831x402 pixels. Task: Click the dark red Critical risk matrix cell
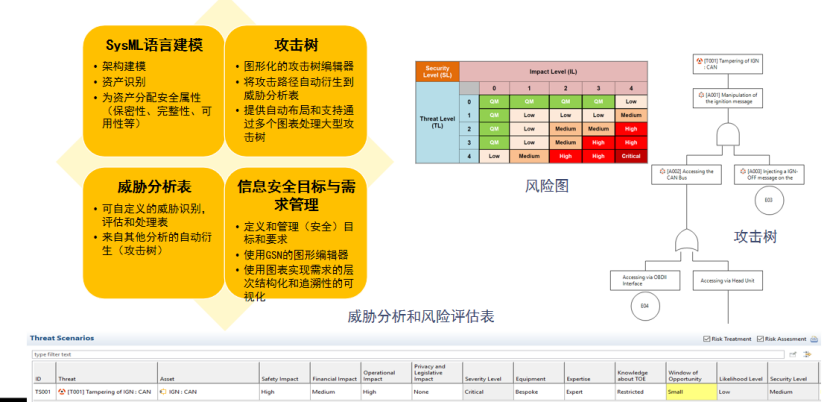pos(630,156)
